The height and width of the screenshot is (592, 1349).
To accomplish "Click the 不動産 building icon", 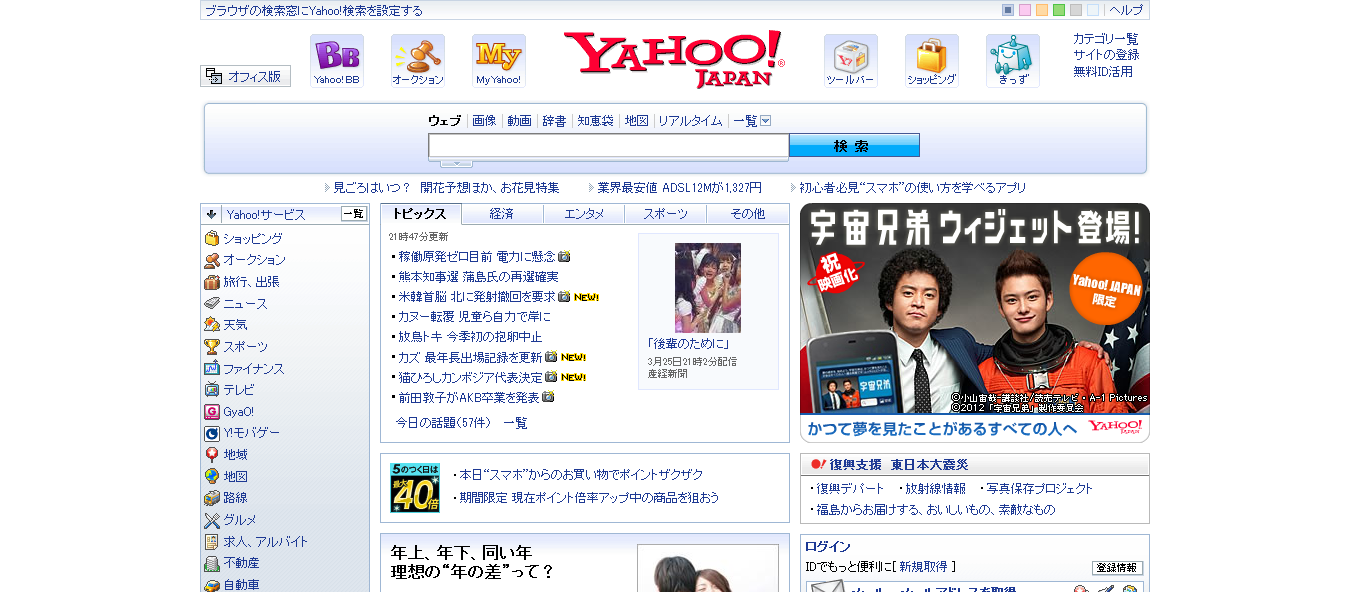I will (212, 563).
